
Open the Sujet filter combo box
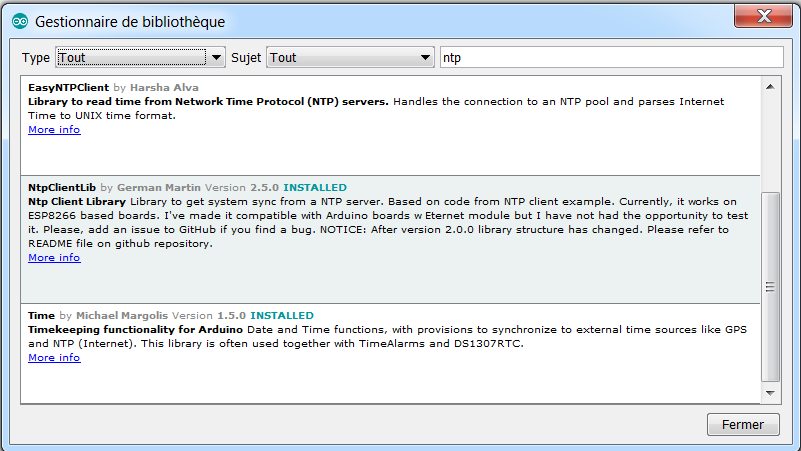click(x=340, y=58)
